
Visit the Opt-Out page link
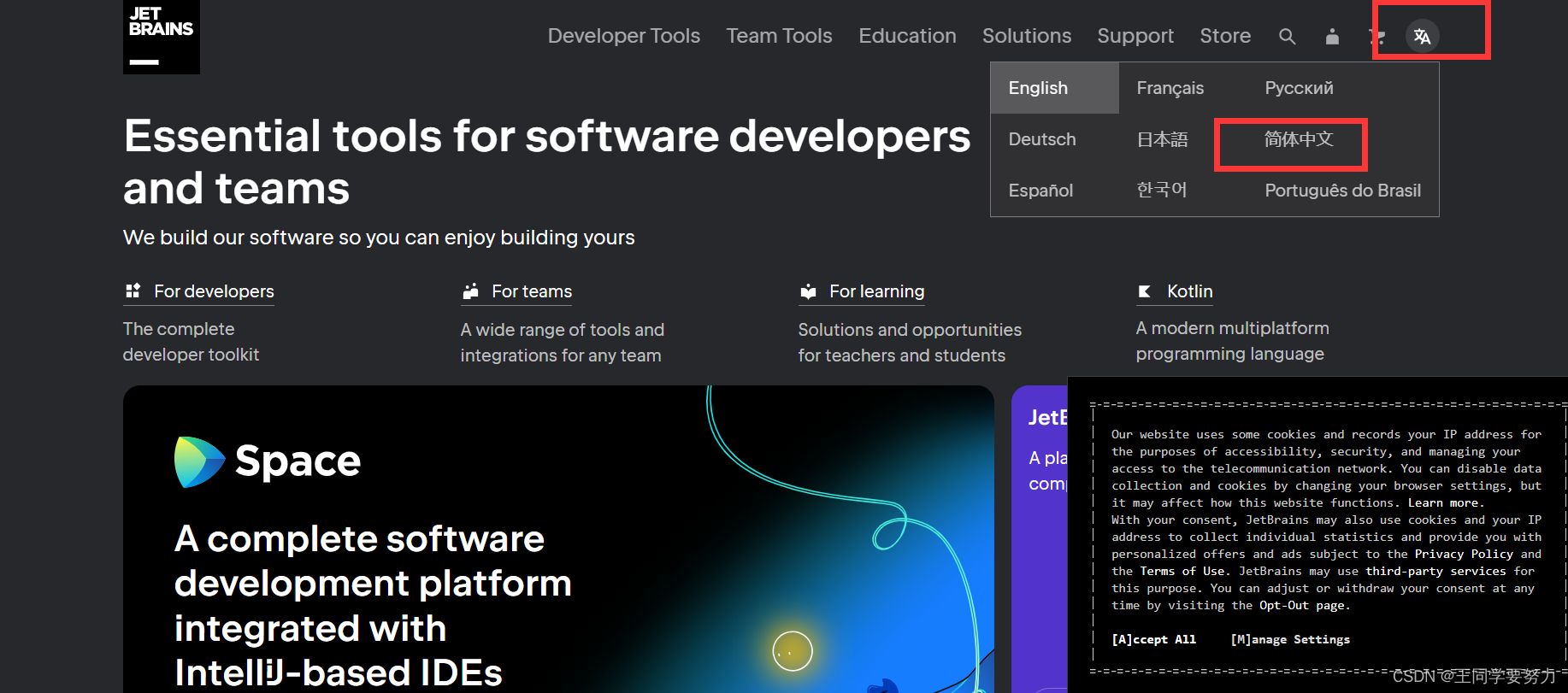(1301, 605)
